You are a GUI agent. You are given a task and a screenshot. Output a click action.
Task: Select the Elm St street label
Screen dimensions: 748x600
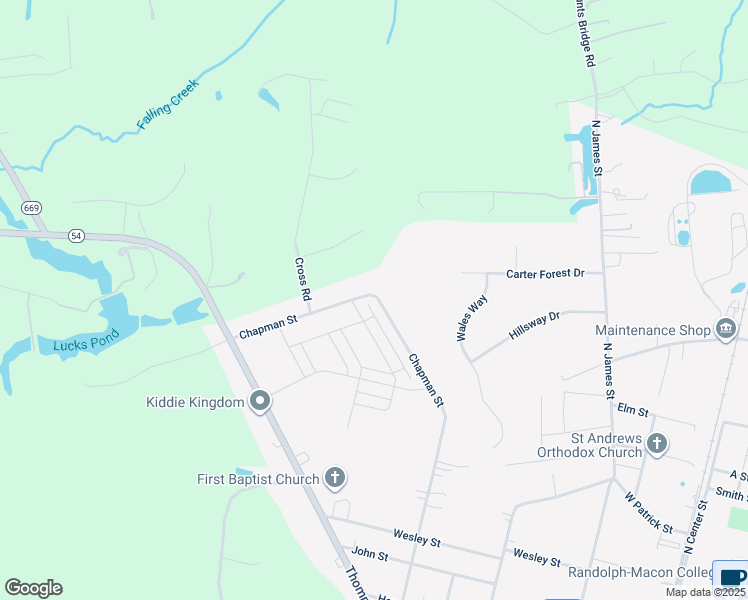coord(633,410)
